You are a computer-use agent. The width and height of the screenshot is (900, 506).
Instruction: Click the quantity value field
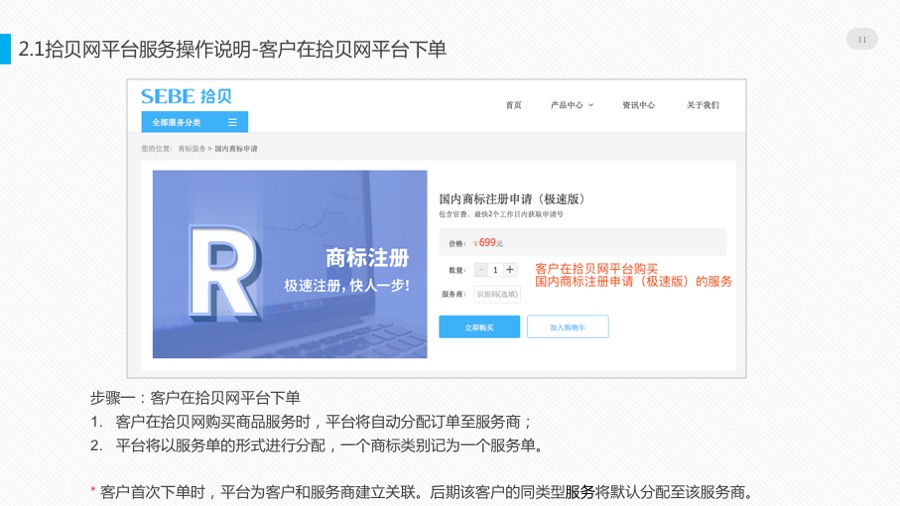tap(495, 270)
